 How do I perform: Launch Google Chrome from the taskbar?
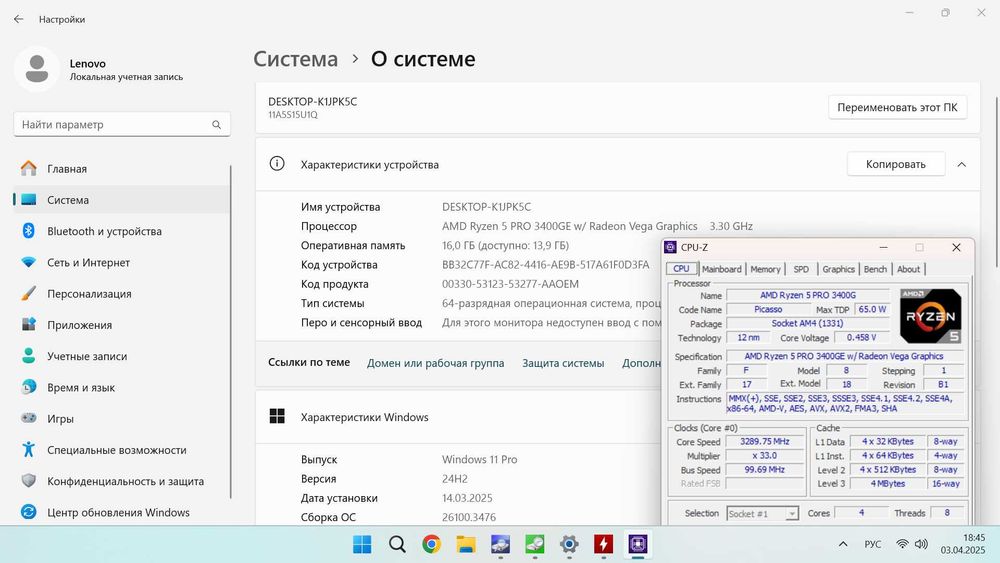pyautogui.click(x=431, y=545)
